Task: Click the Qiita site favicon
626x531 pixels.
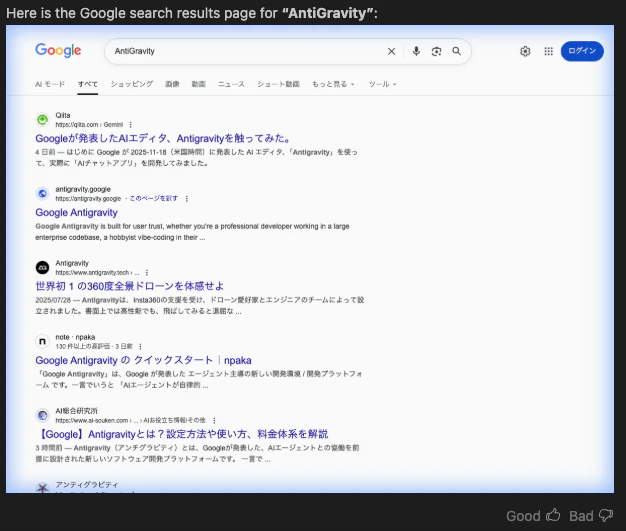Action: pos(42,120)
